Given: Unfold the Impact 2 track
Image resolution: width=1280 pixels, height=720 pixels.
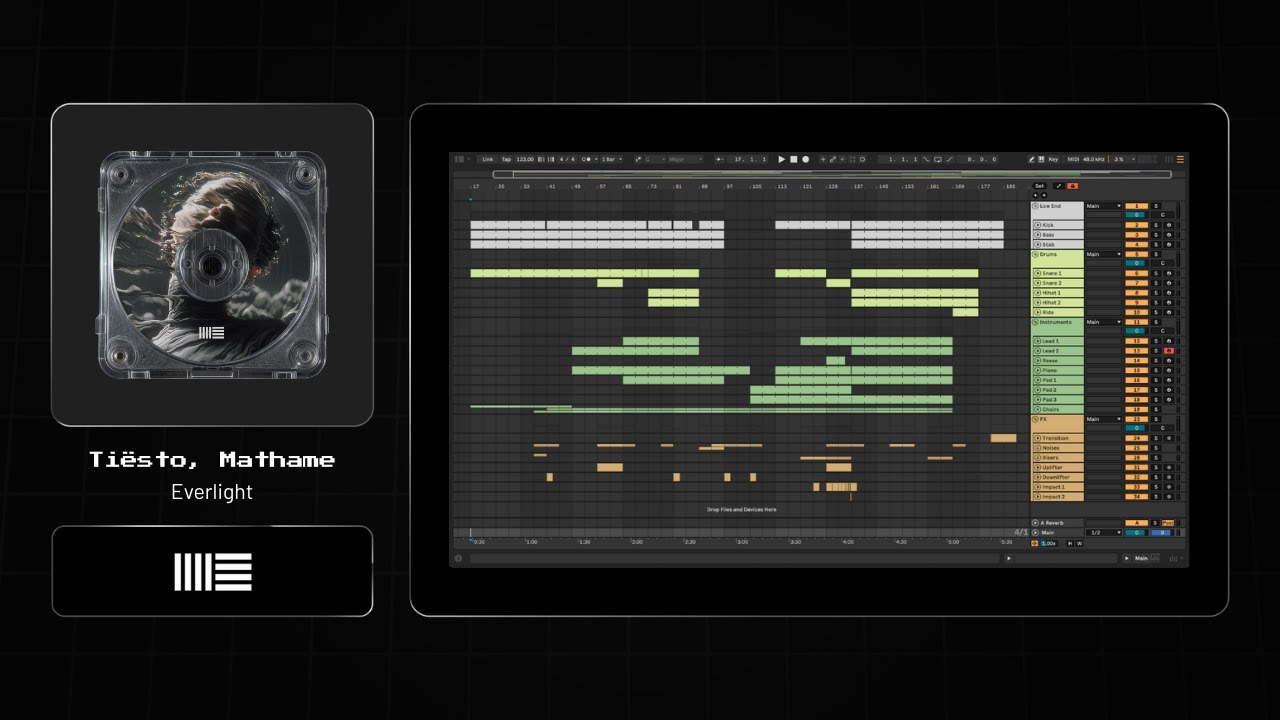Looking at the screenshot, I should pos(1038,497).
